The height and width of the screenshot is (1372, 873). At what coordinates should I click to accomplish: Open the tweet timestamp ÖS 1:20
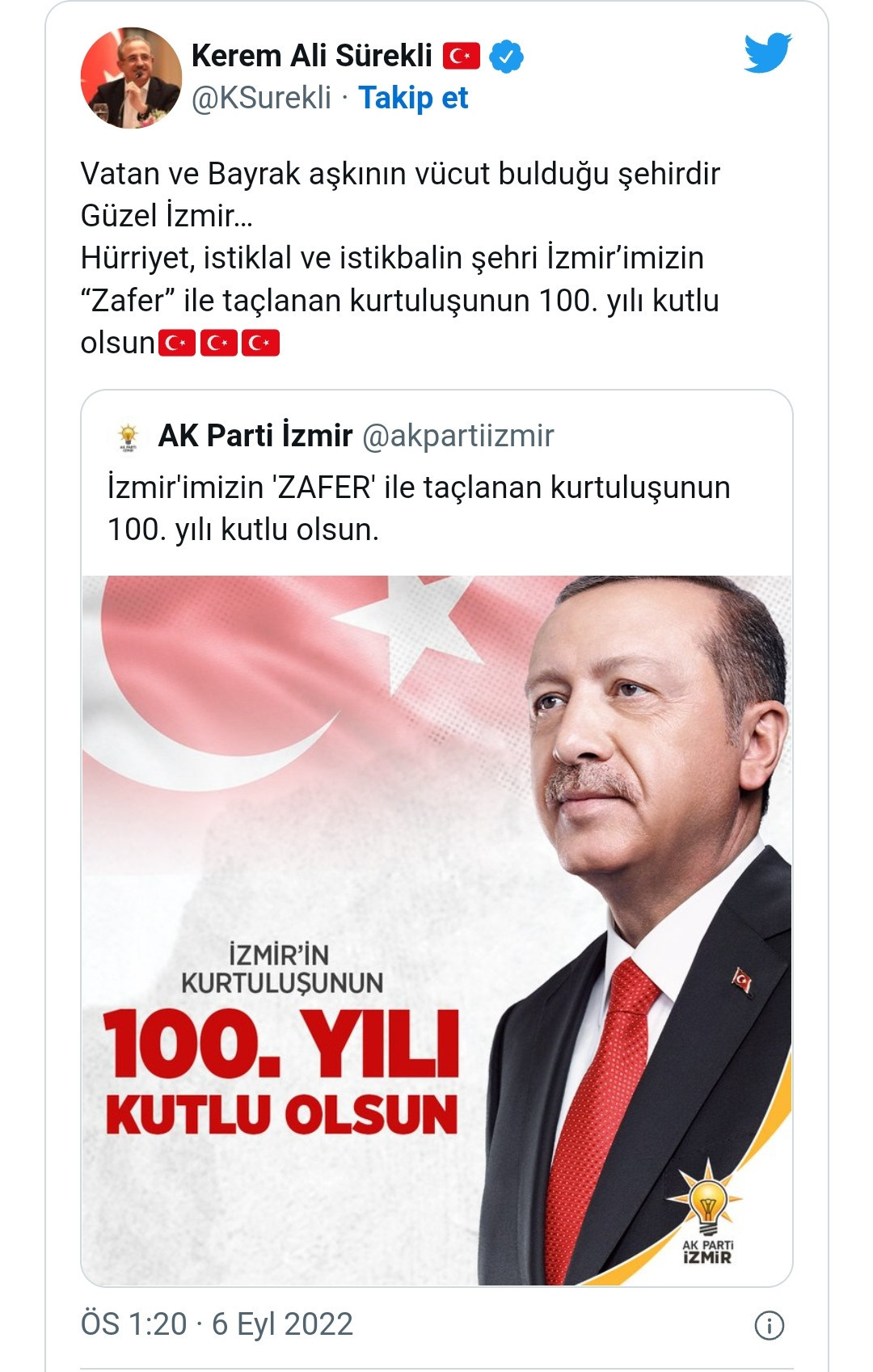coord(134,1324)
